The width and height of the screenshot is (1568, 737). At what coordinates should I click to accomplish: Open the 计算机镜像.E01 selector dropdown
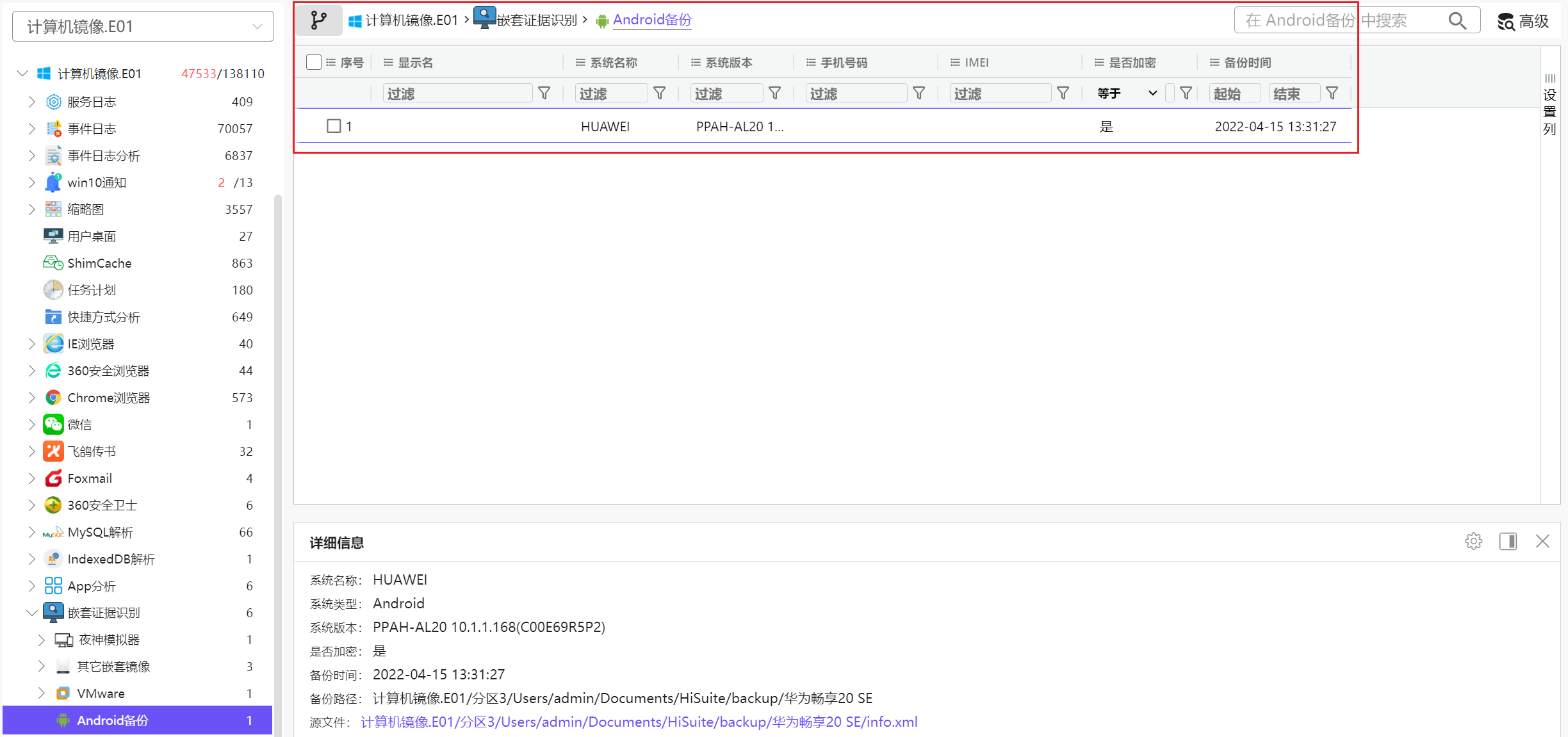143,26
